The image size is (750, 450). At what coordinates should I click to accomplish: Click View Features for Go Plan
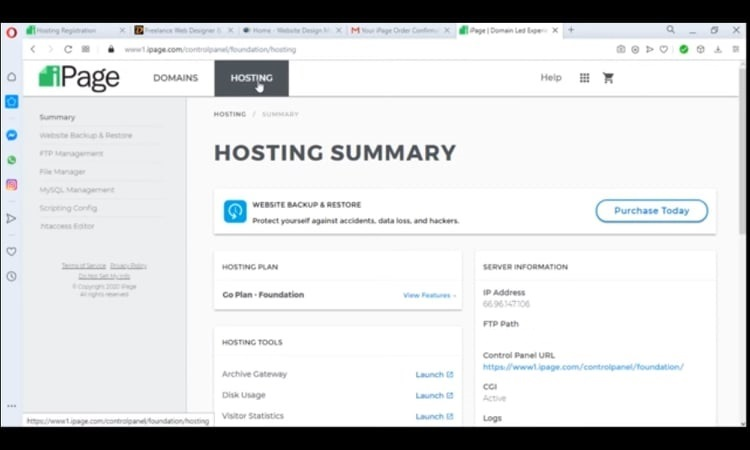click(x=429, y=296)
